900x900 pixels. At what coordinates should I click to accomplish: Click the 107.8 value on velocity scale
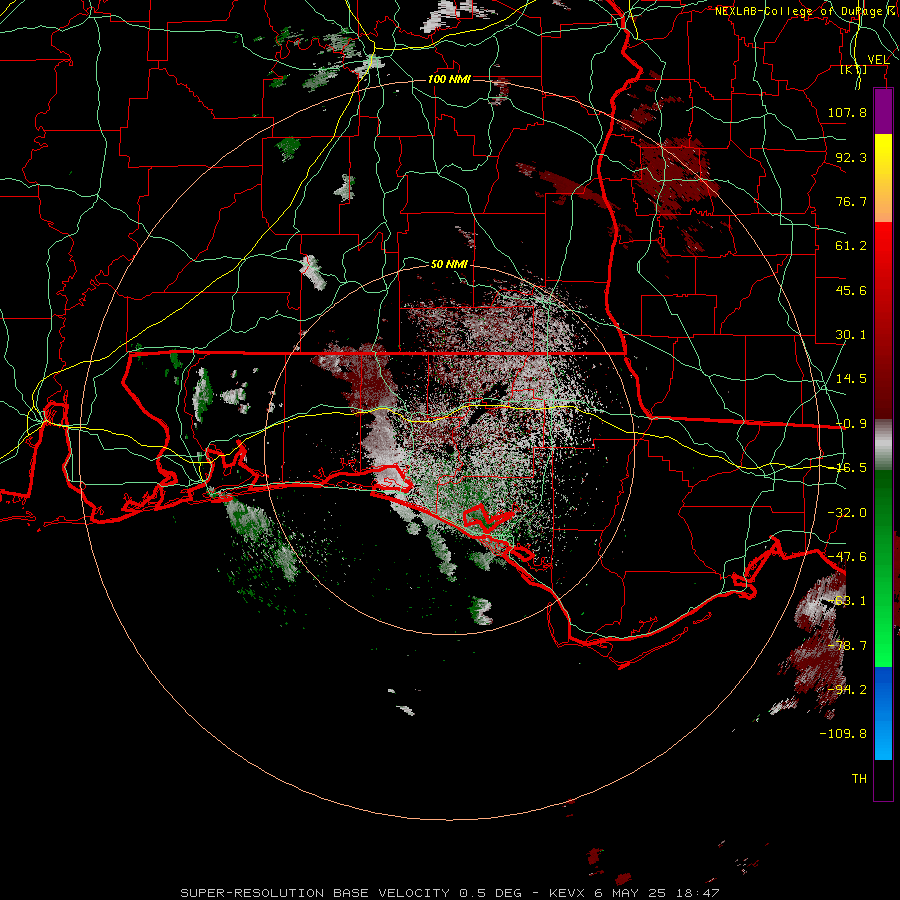847,112
